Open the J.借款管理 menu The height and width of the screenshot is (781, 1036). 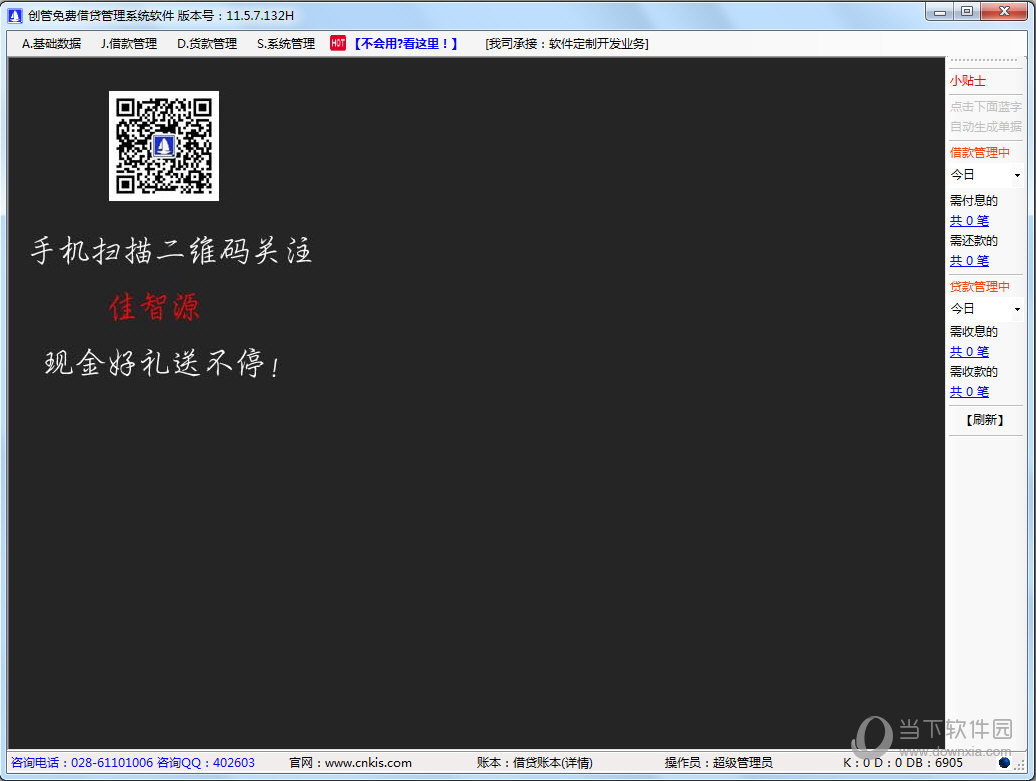(129, 44)
